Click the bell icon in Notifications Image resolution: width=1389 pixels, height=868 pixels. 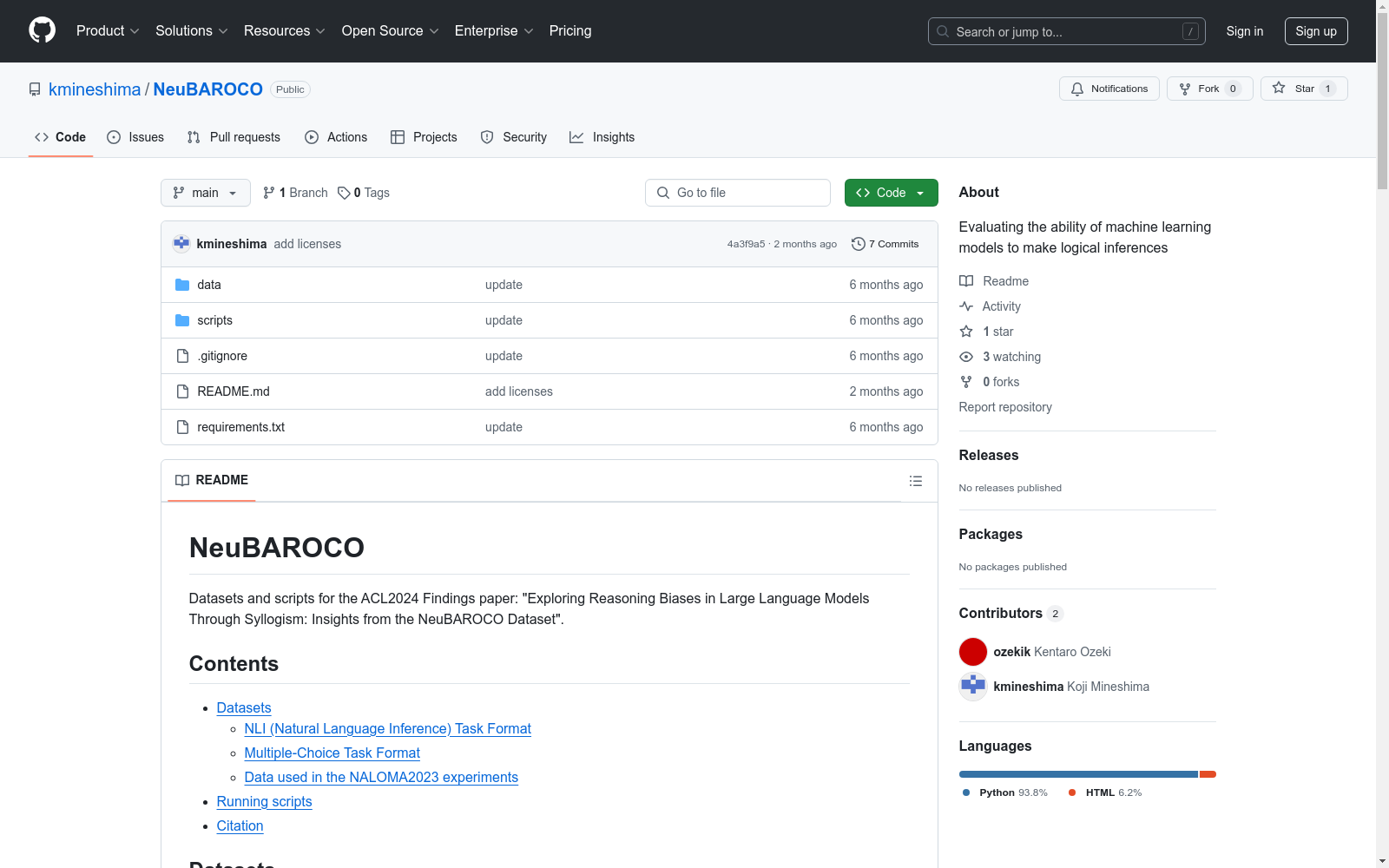1077,89
